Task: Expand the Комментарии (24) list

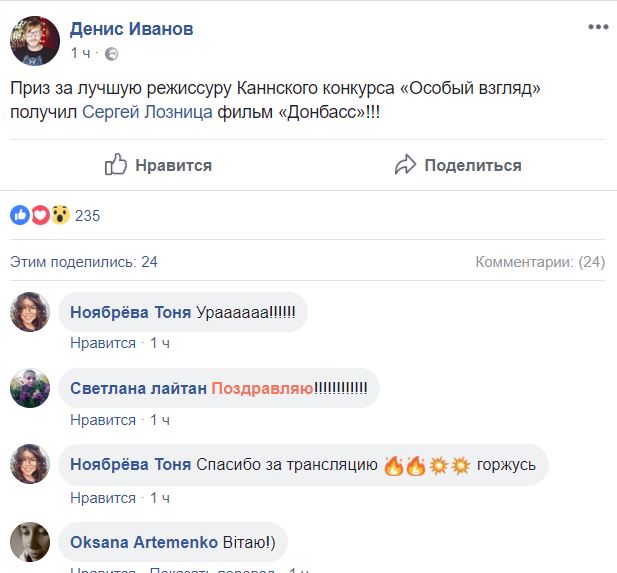Action: [540, 262]
